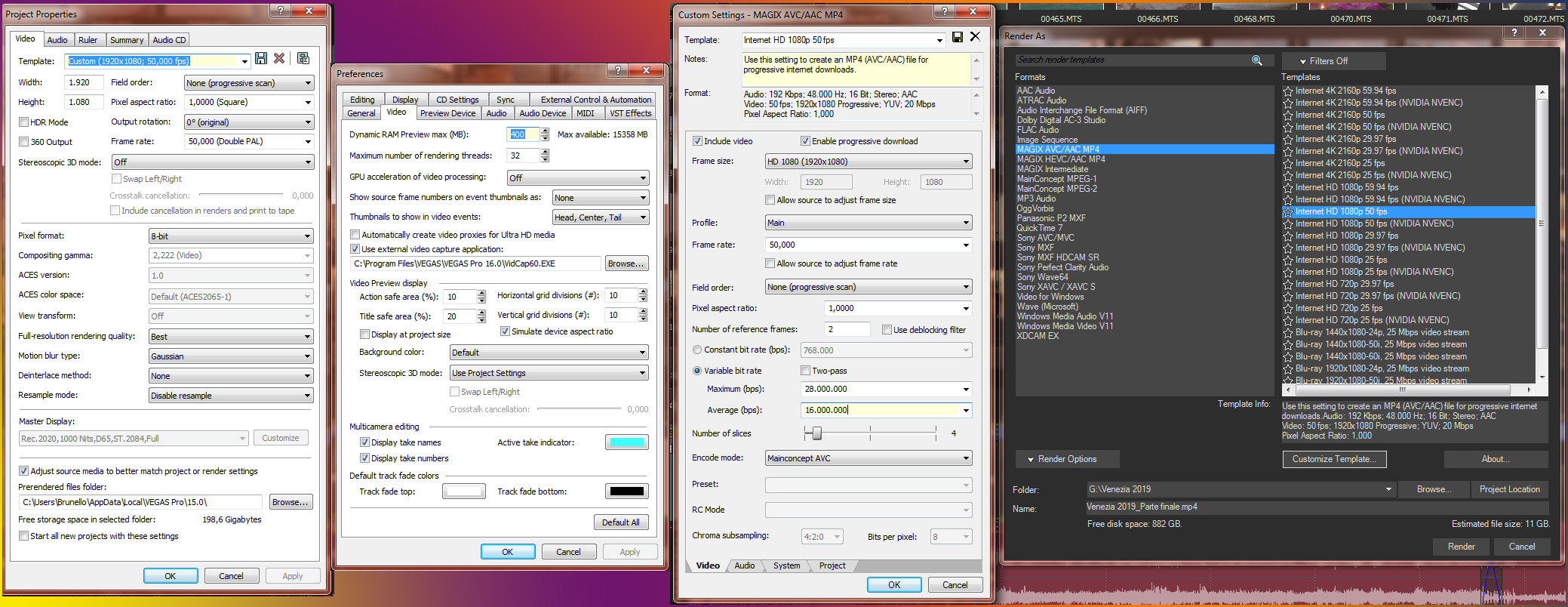
Task: Star the Internet HD 720p 25 fps template
Action: (1288, 308)
